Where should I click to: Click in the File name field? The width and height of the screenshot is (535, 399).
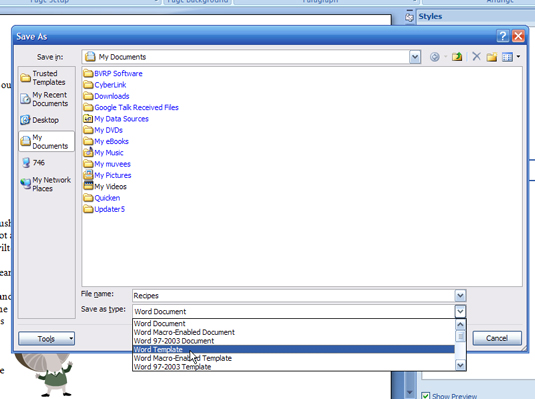[x=293, y=296]
